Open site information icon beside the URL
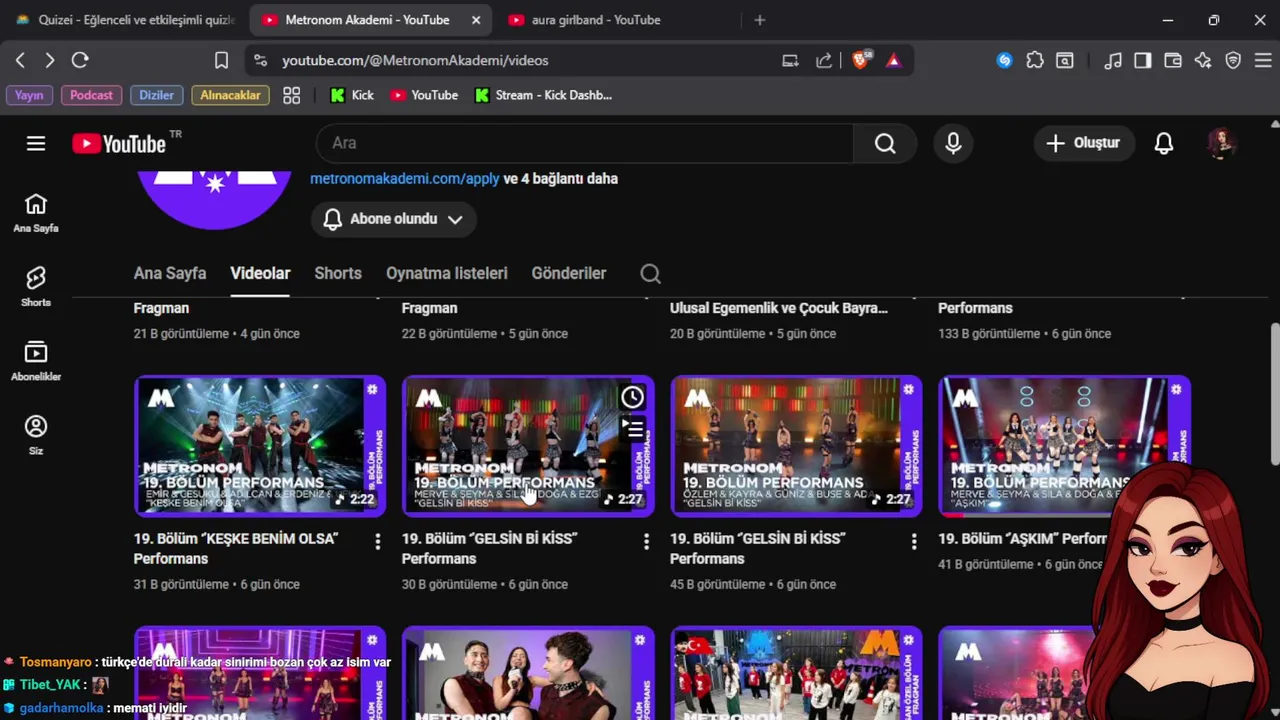Screen dimensions: 1280x720 260,60
